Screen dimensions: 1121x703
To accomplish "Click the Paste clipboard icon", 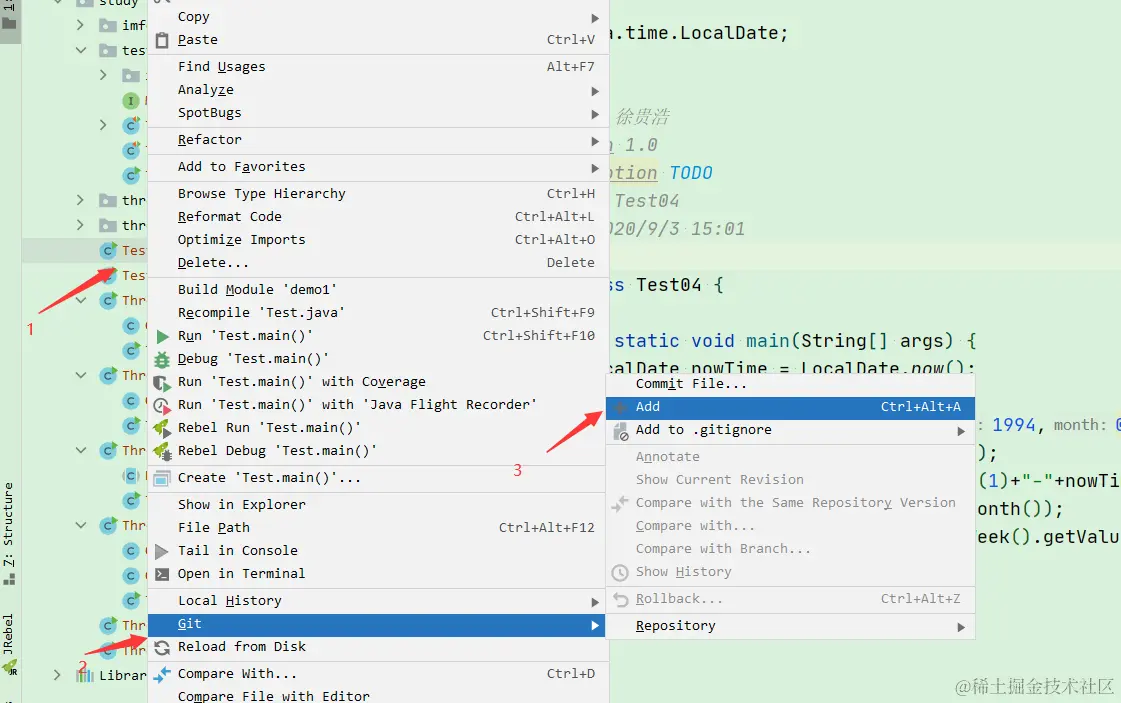I will [x=162, y=40].
